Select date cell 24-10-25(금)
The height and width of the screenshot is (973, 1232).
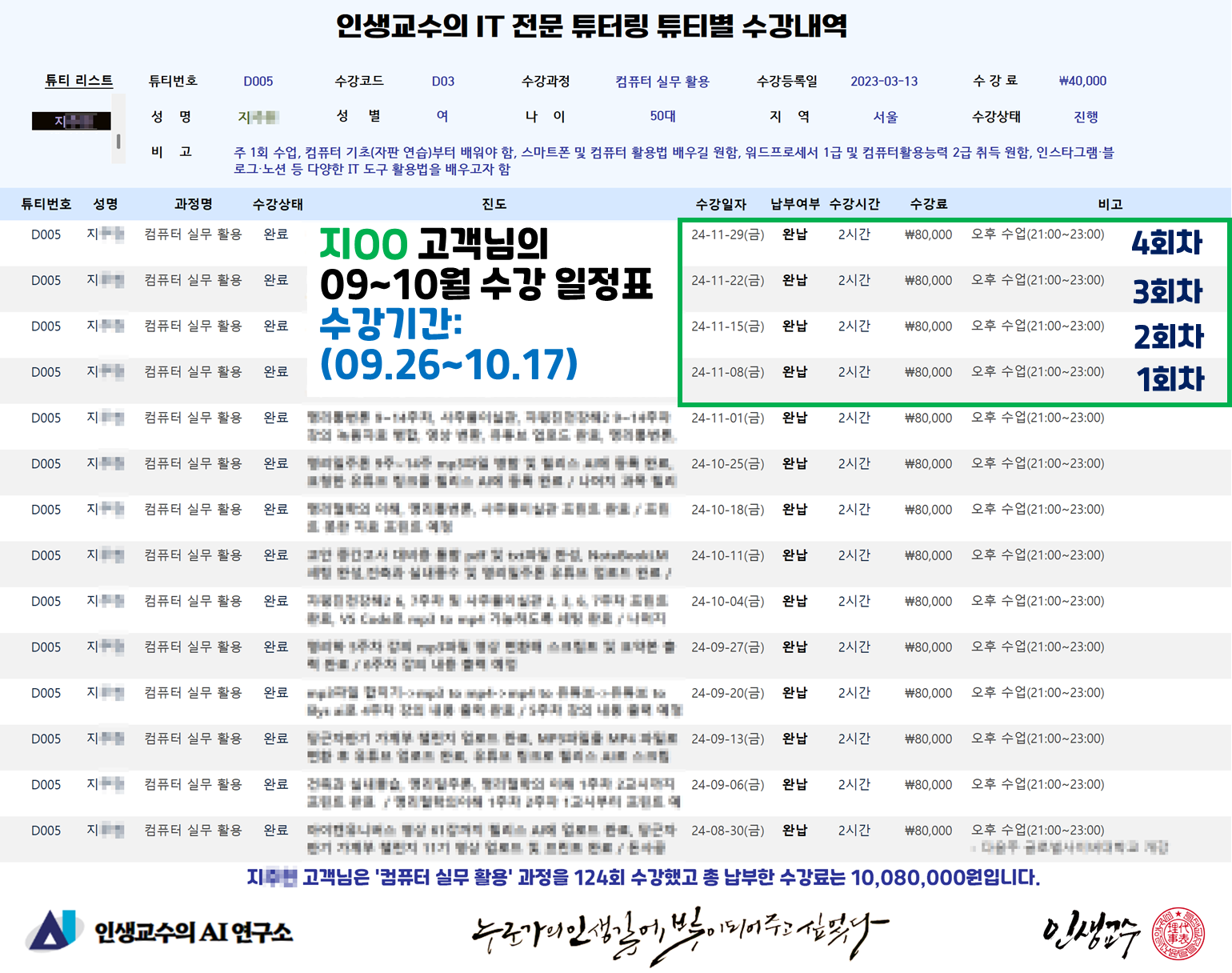click(727, 464)
